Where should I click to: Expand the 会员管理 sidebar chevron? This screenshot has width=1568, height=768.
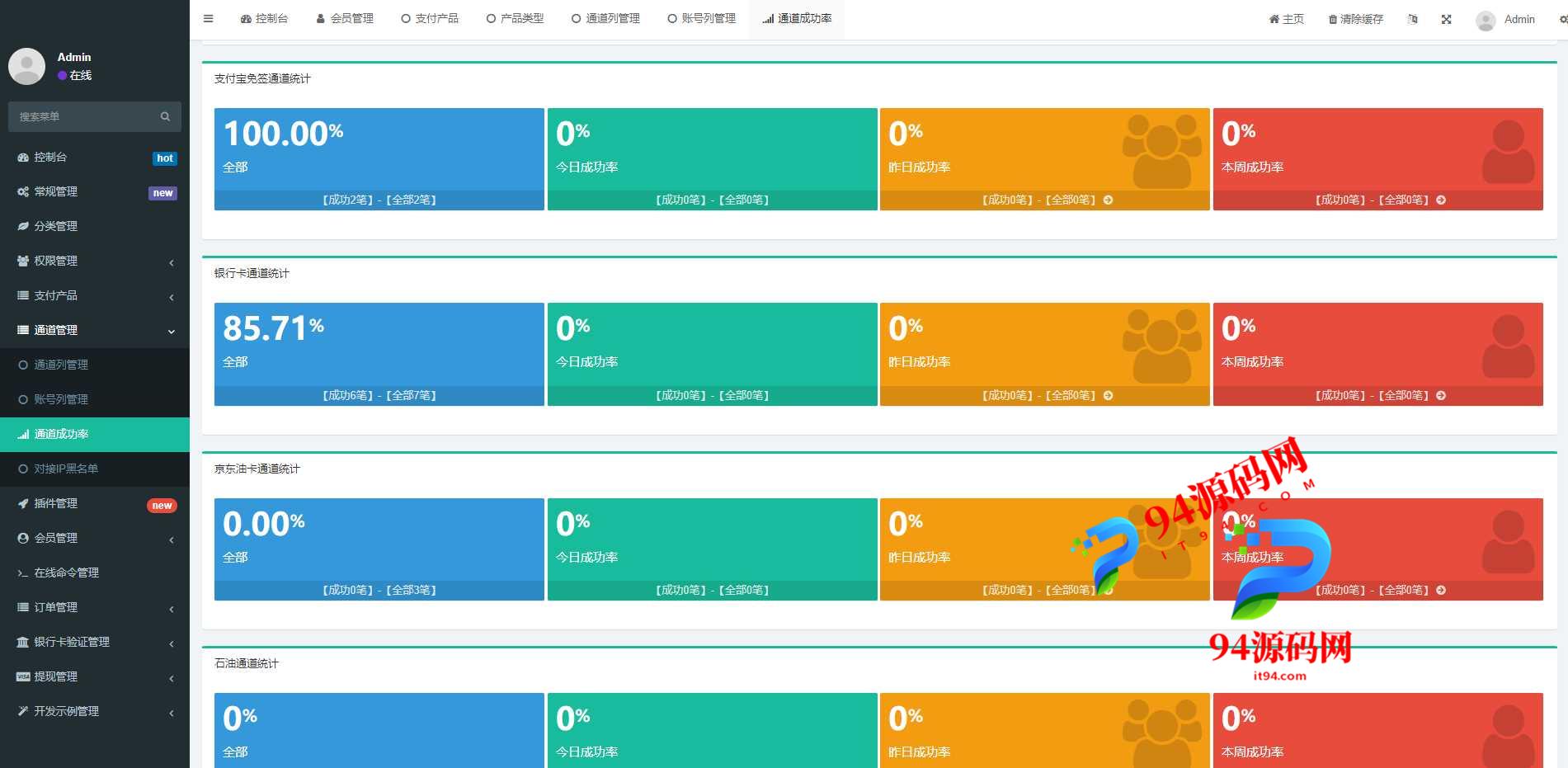coord(172,539)
